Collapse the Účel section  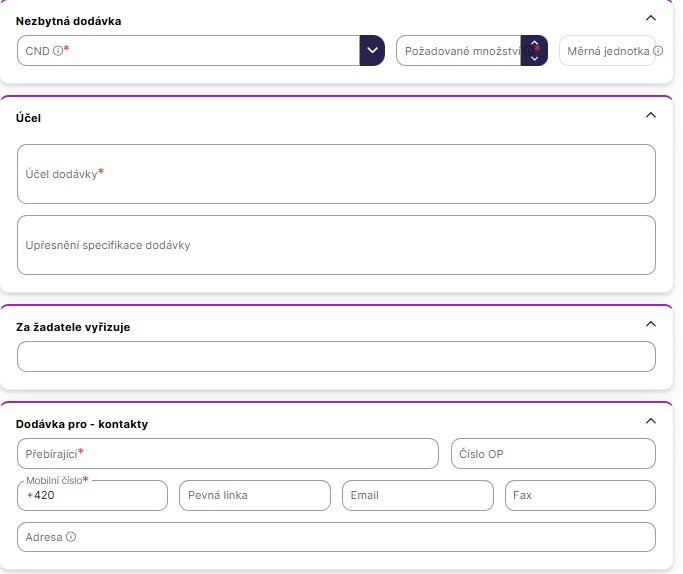651,115
